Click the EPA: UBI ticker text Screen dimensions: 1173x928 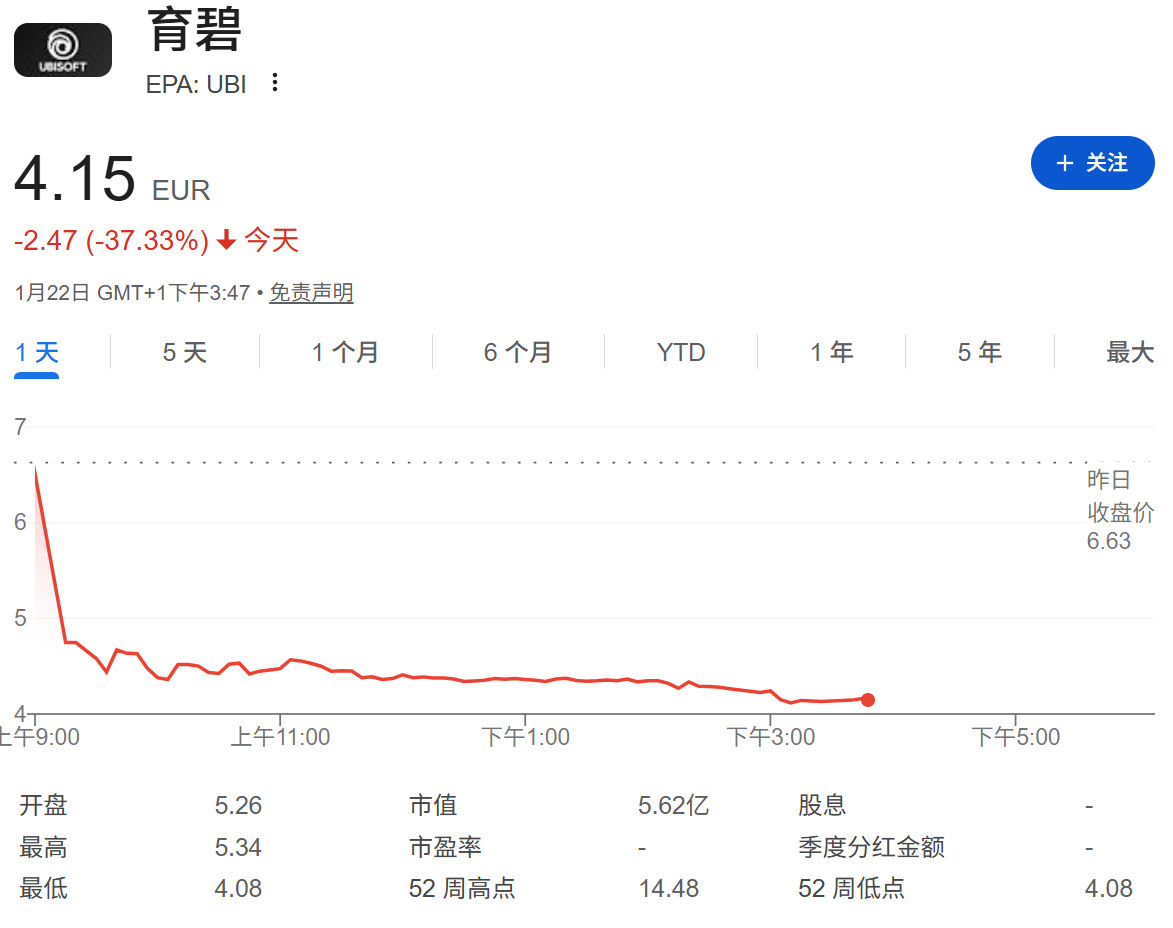click(x=196, y=85)
